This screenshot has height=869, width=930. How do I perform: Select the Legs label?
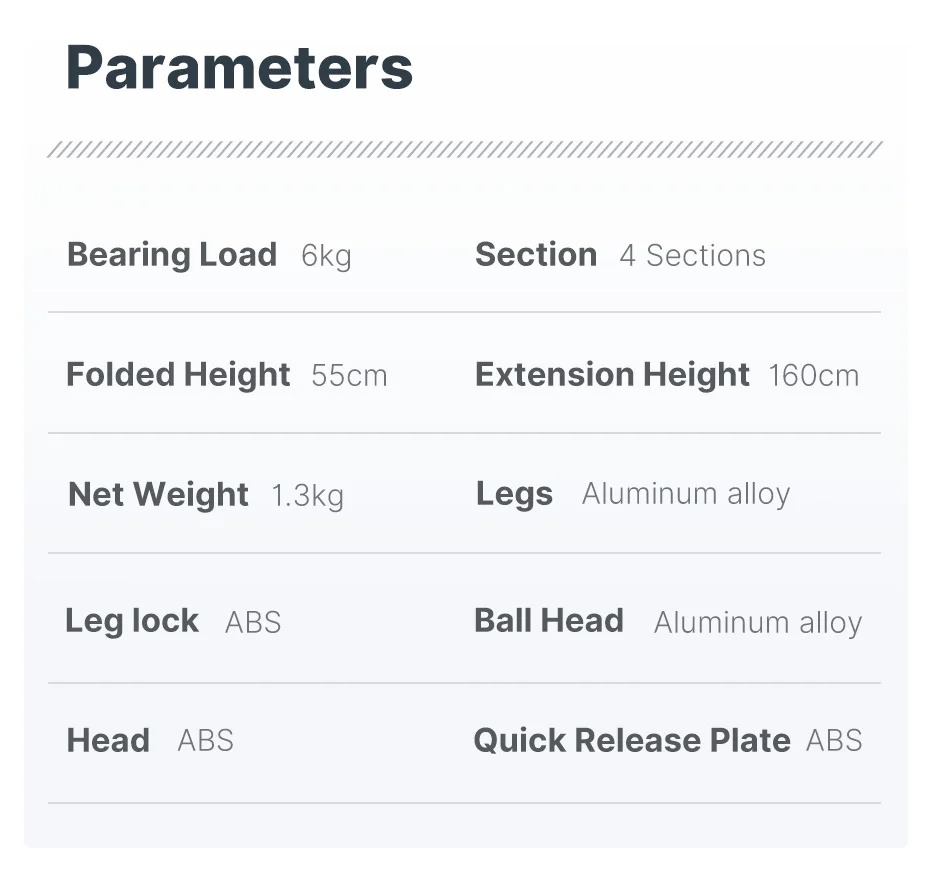[x=514, y=494]
